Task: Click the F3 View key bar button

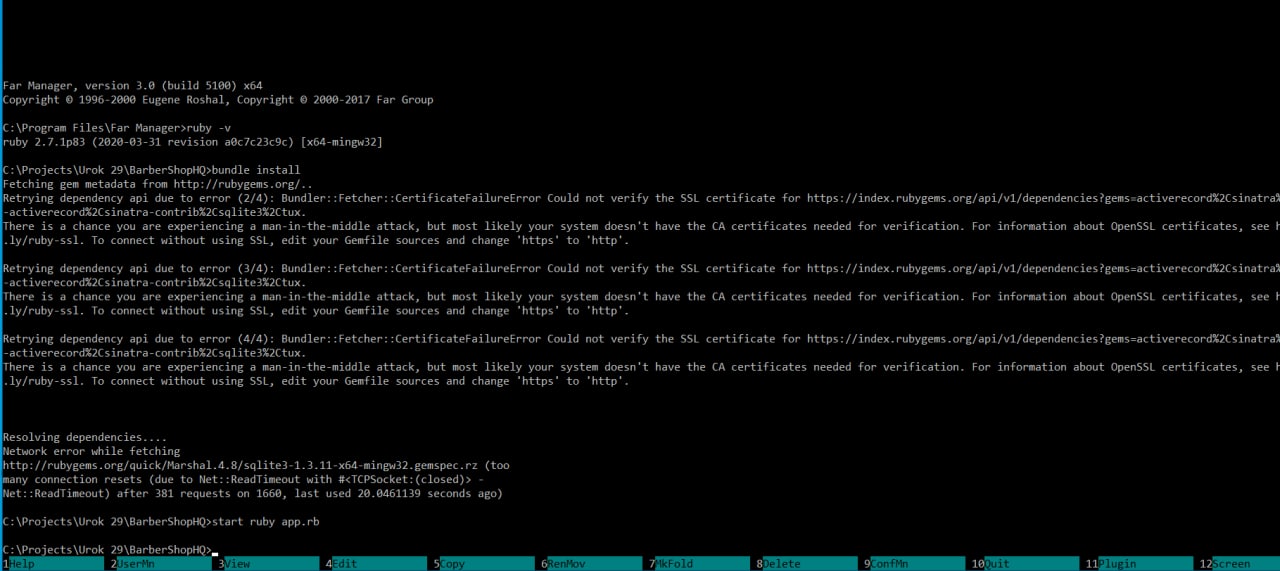Action: [x=271, y=564]
